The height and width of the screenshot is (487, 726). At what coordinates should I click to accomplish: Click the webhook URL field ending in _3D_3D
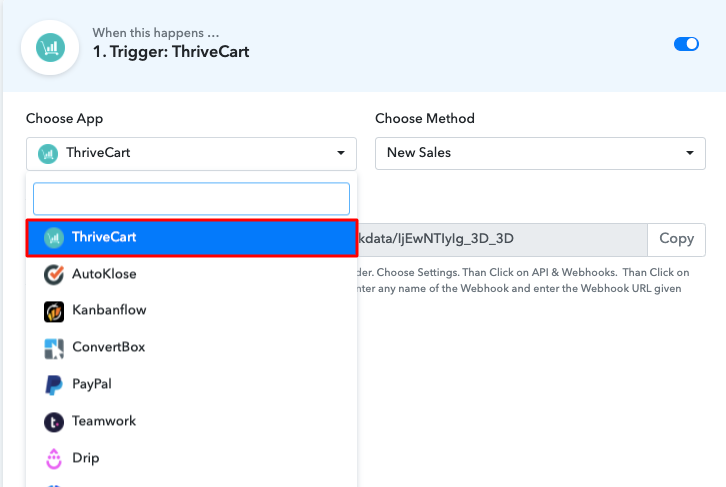coord(502,239)
